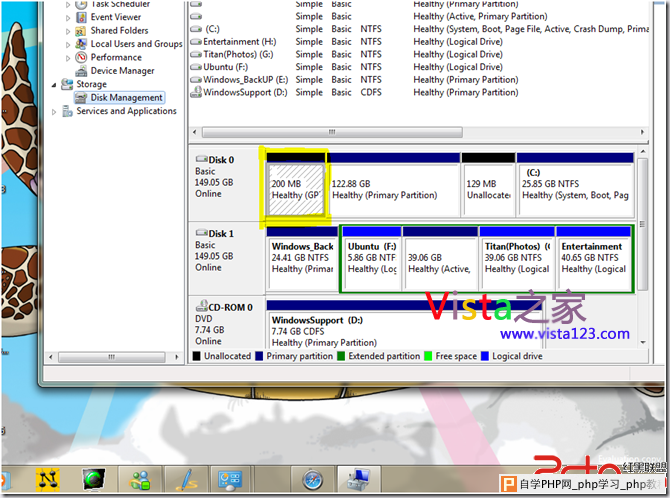Click the Disk 0 drive icon
The image size is (670, 498).
click(201, 159)
